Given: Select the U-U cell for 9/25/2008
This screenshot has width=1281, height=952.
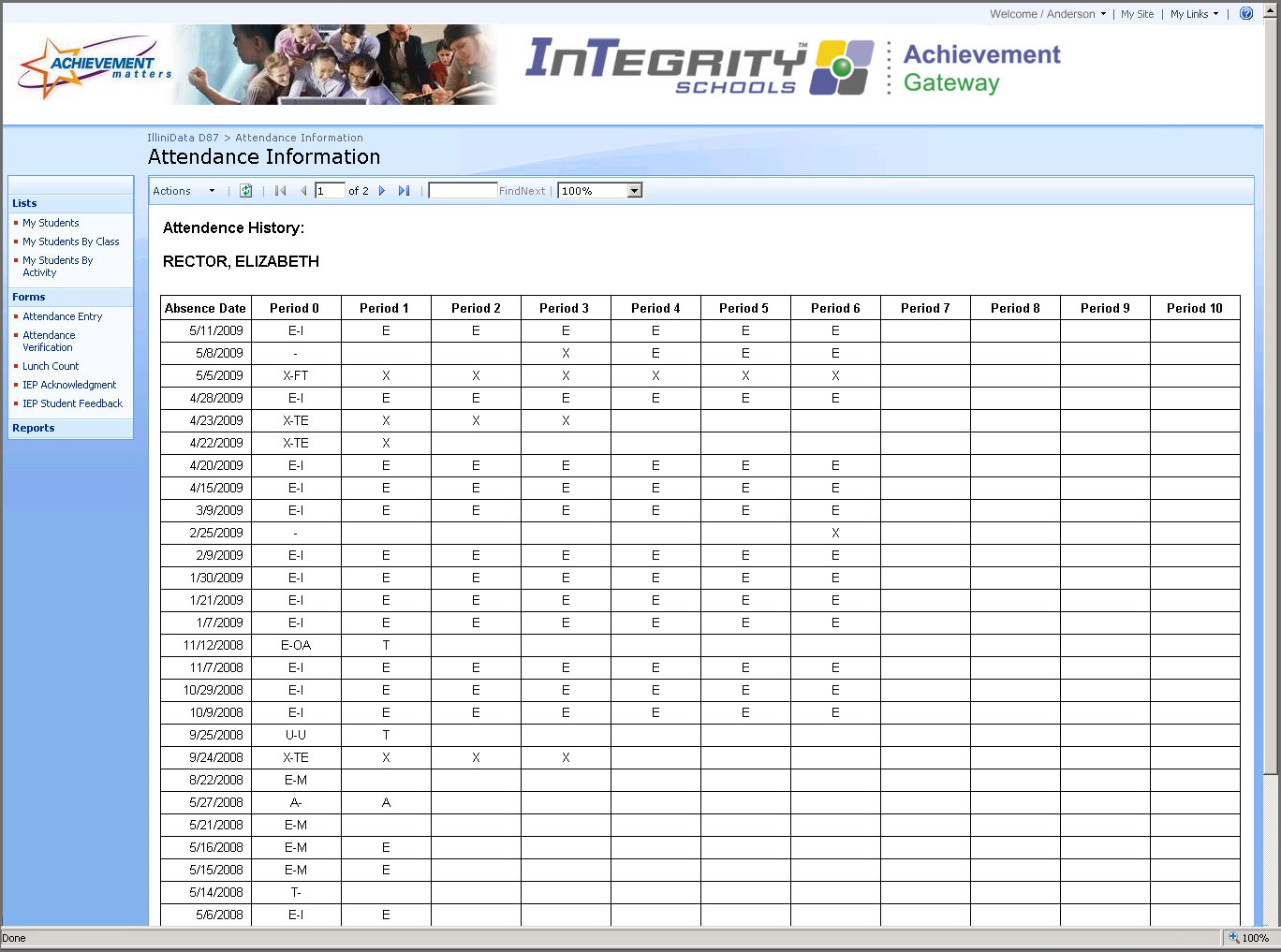Looking at the screenshot, I should coord(296,735).
